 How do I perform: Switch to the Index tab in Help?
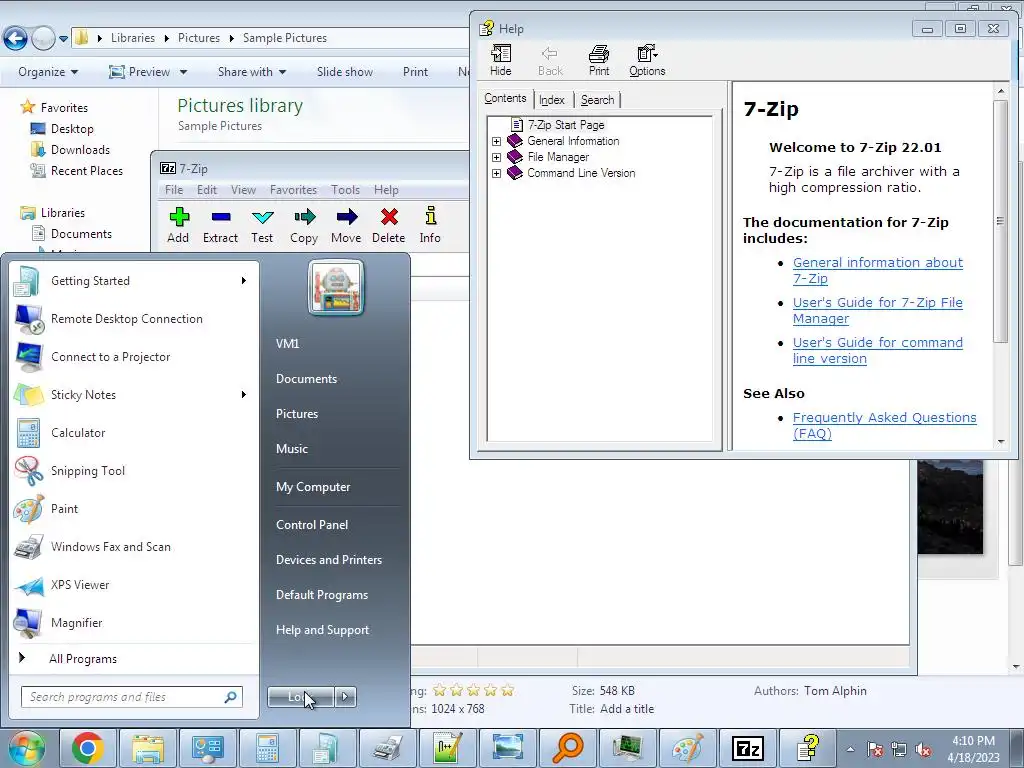[552, 100]
